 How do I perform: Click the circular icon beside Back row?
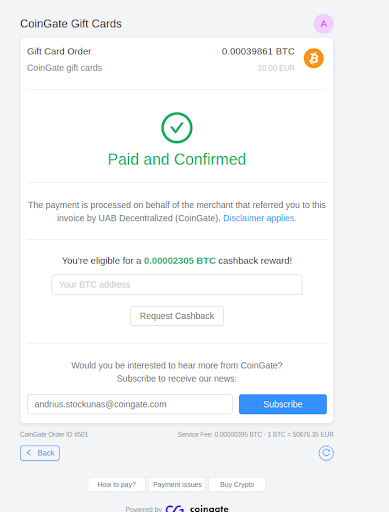(326, 453)
